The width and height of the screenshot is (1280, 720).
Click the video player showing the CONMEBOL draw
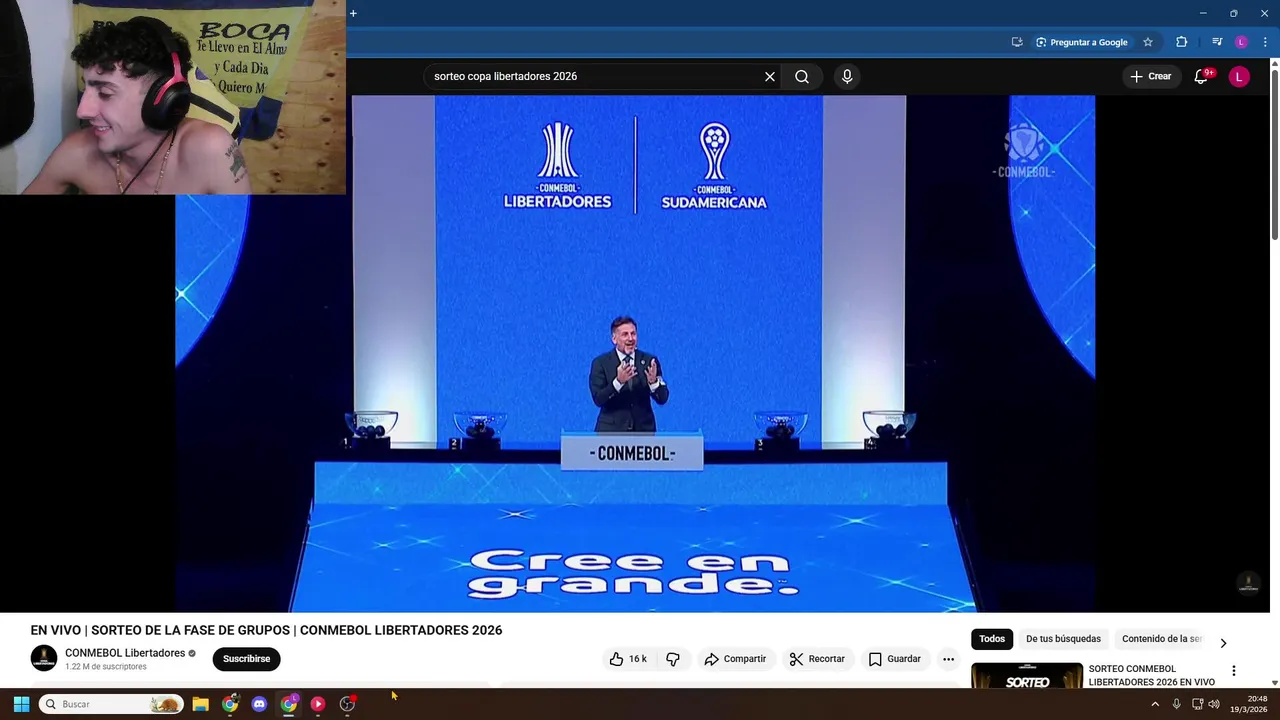tap(635, 353)
